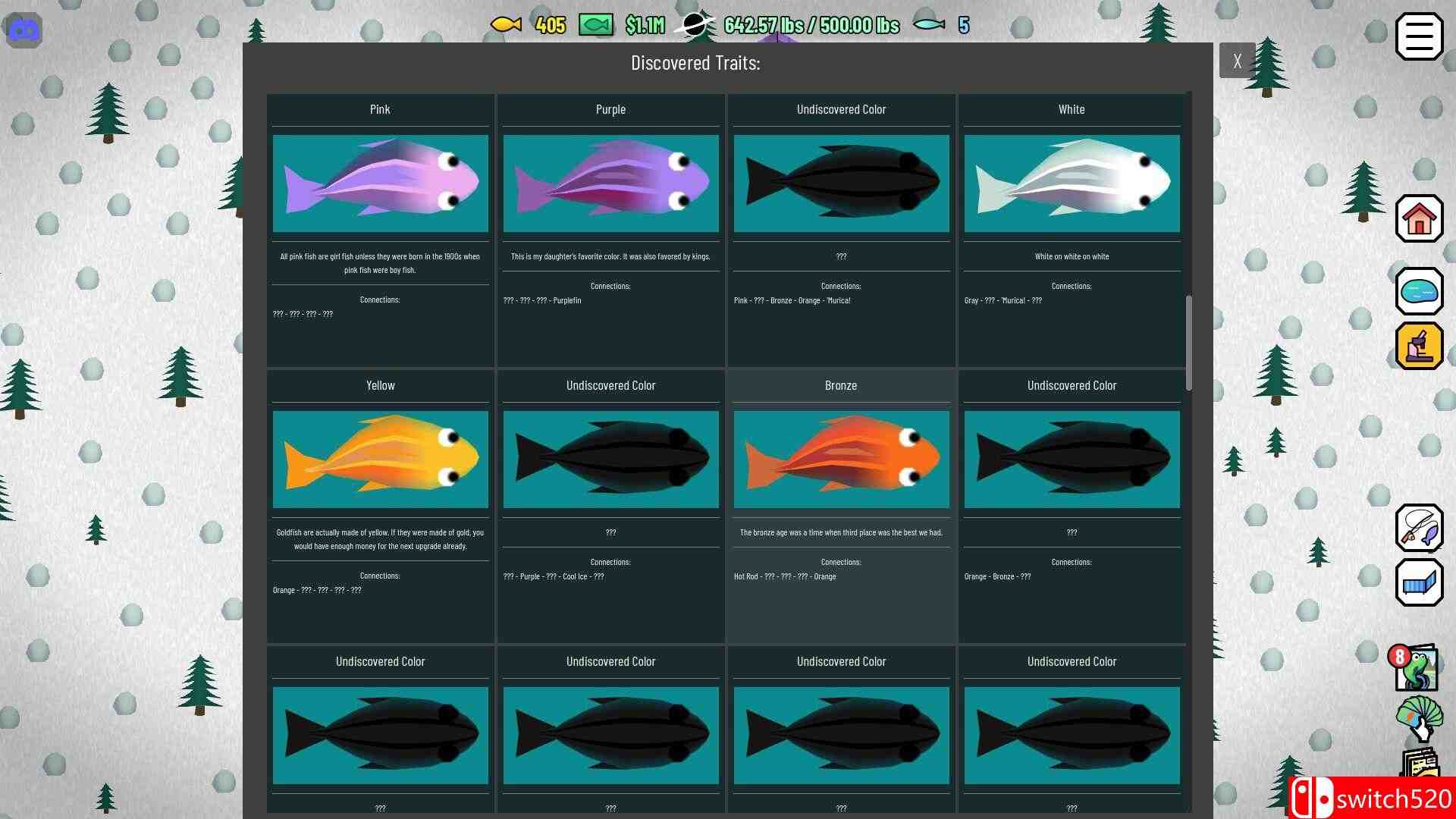Screen dimensions: 1456x819
Task: Close the Discovered Traits window with the X
Action: pos(1237,60)
